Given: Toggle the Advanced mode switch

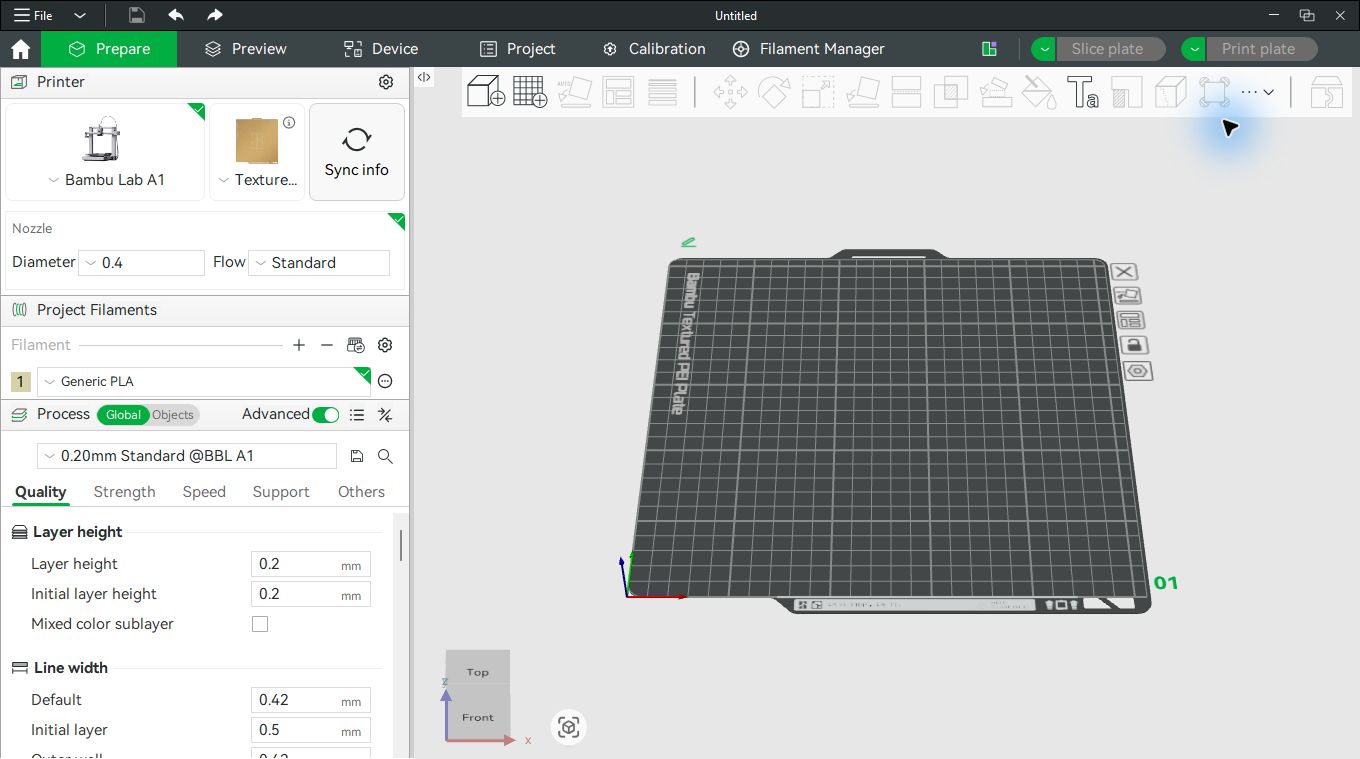Looking at the screenshot, I should (326, 415).
